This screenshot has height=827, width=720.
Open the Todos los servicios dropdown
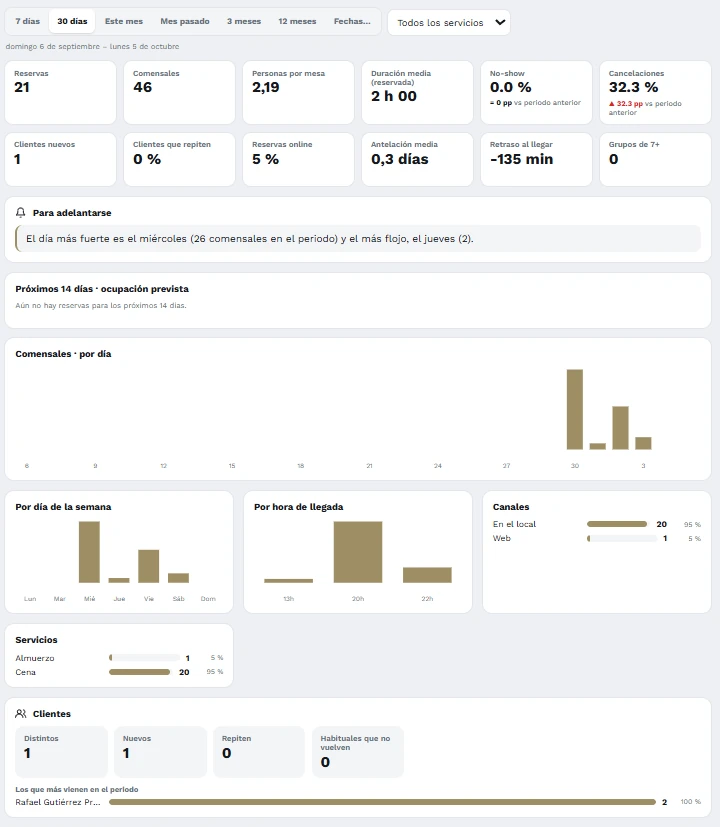point(449,22)
